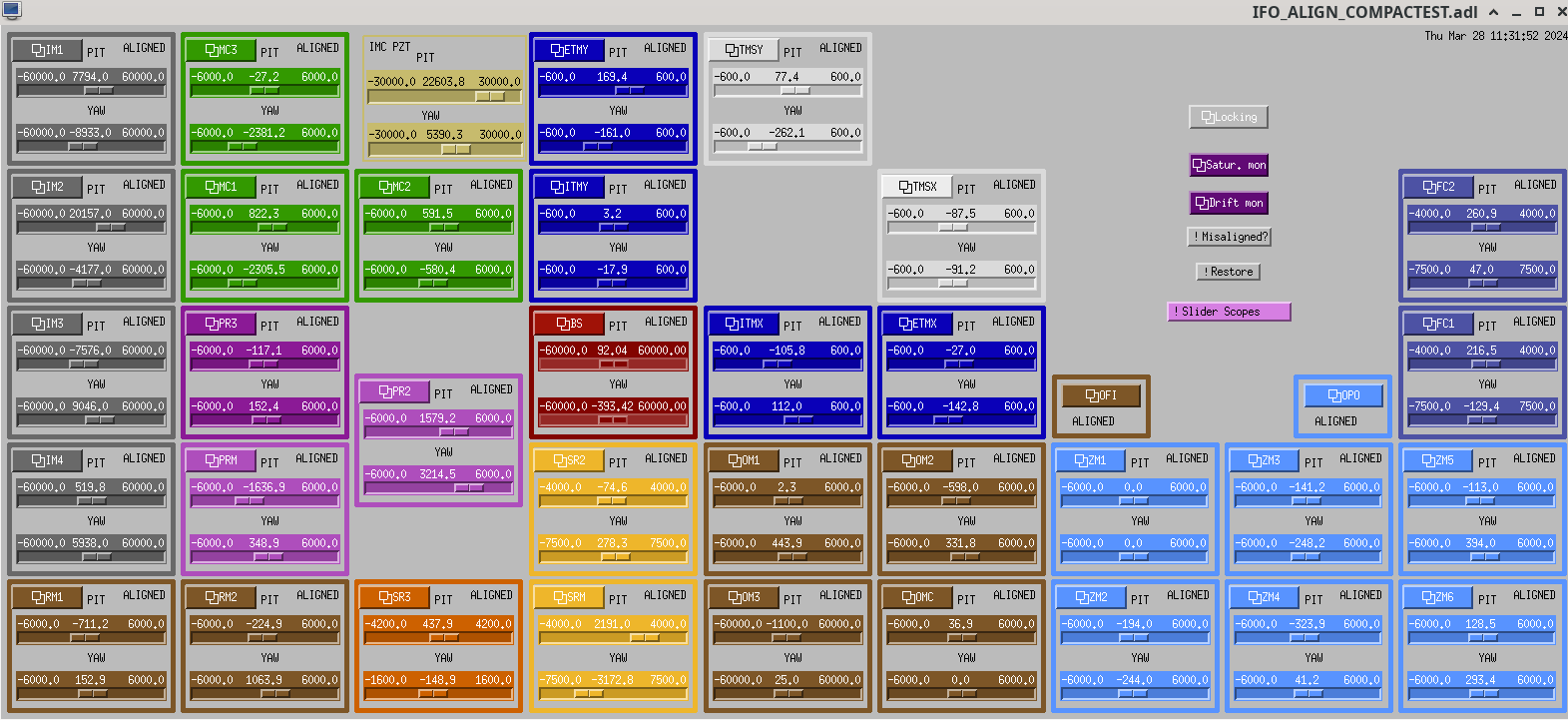Click the SR3 yaw value field
Image resolution: width=1568 pixels, height=720 pixels.
(437, 680)
